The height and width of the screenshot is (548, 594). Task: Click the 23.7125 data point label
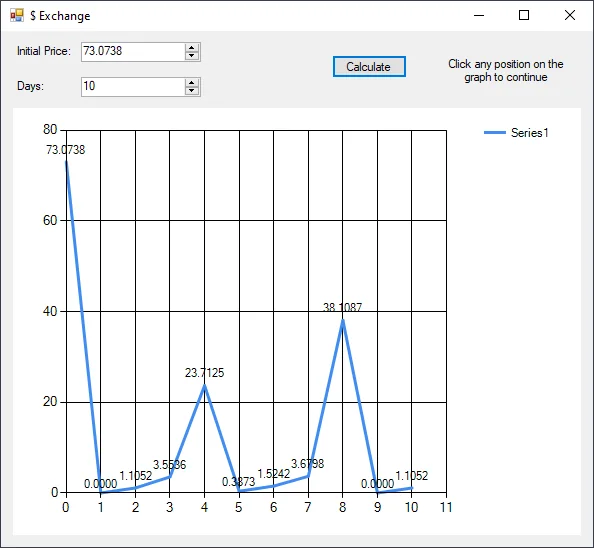(x=204, y=373)
